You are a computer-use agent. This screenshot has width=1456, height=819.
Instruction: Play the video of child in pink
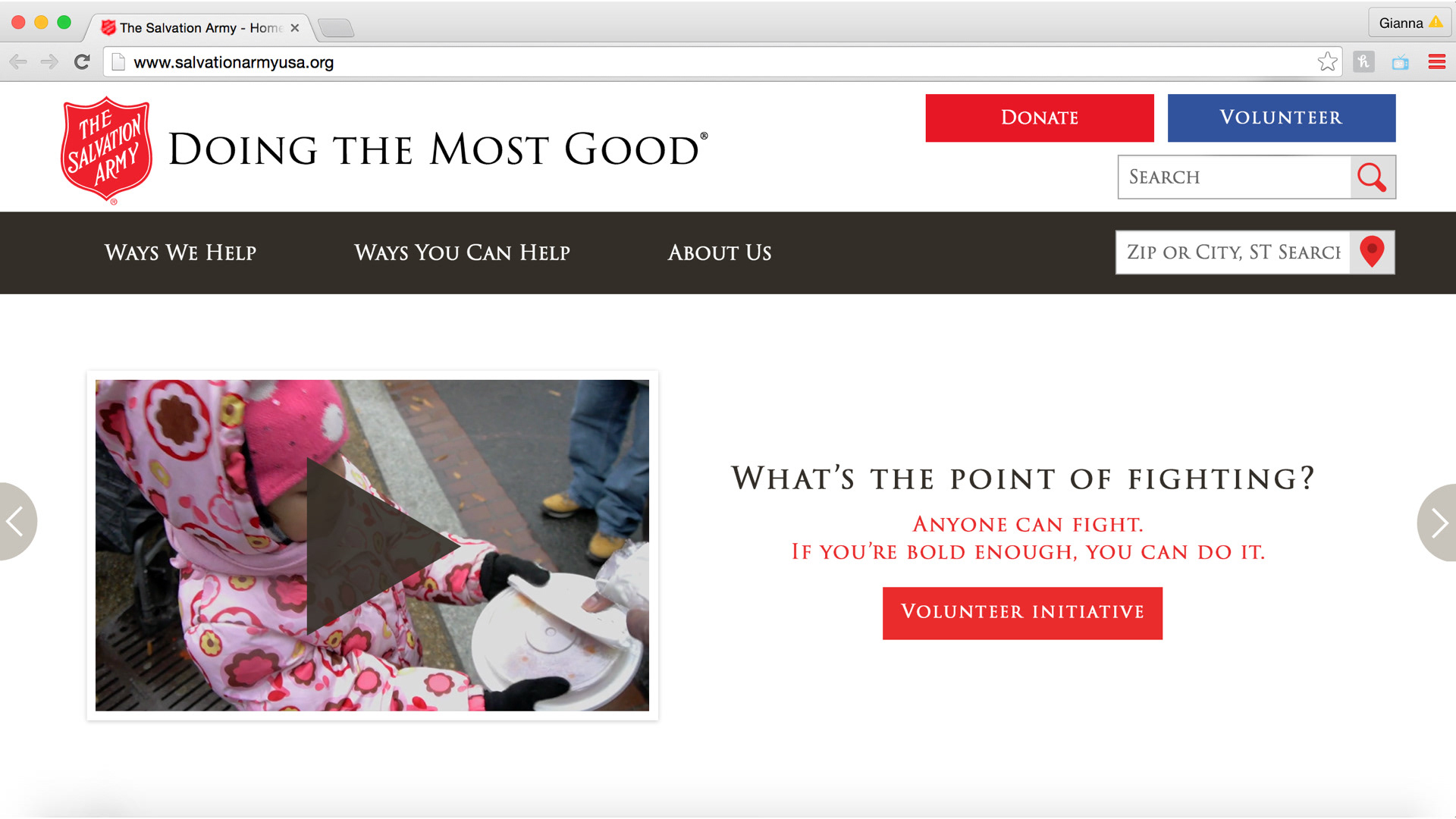[372, 545]
